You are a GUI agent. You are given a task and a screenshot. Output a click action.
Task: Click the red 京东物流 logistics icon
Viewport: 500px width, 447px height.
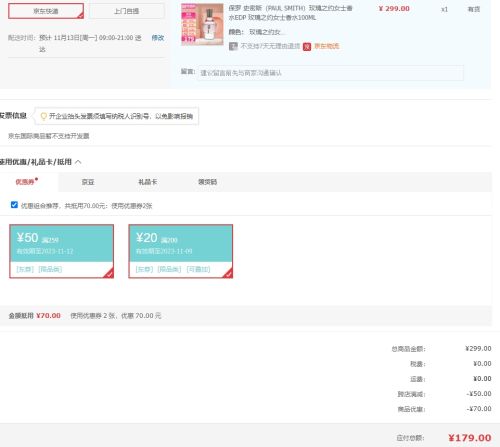(307, 46)
